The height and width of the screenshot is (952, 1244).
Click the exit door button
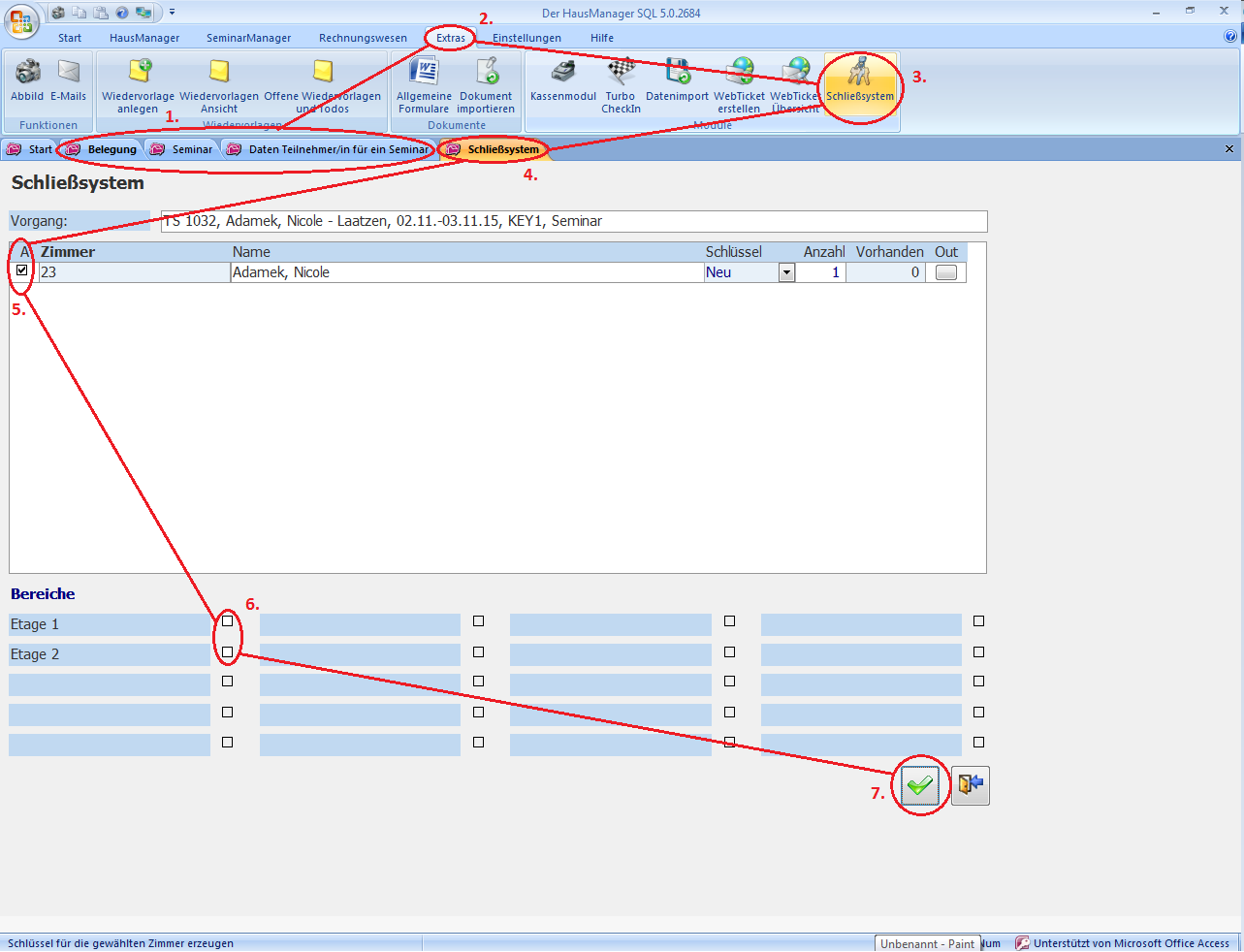[x=971, y=785]
